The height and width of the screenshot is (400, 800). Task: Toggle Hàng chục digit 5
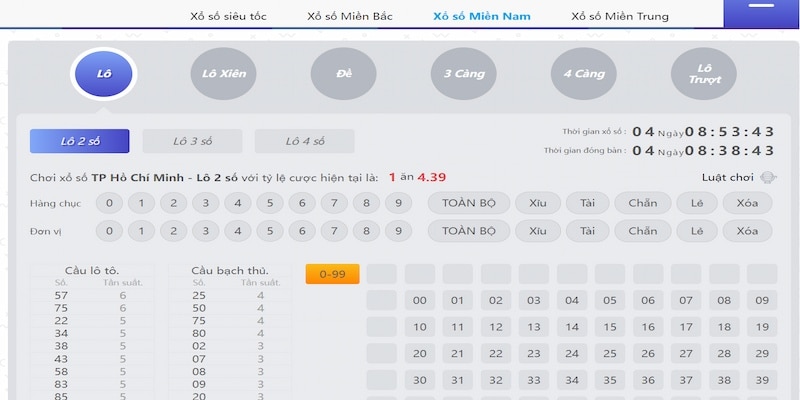pos(270,203)
